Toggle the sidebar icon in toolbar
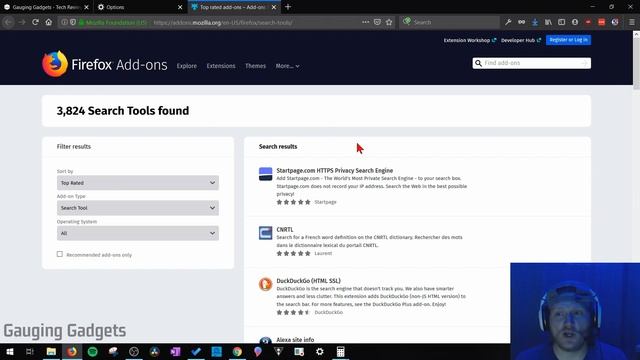 562,22
